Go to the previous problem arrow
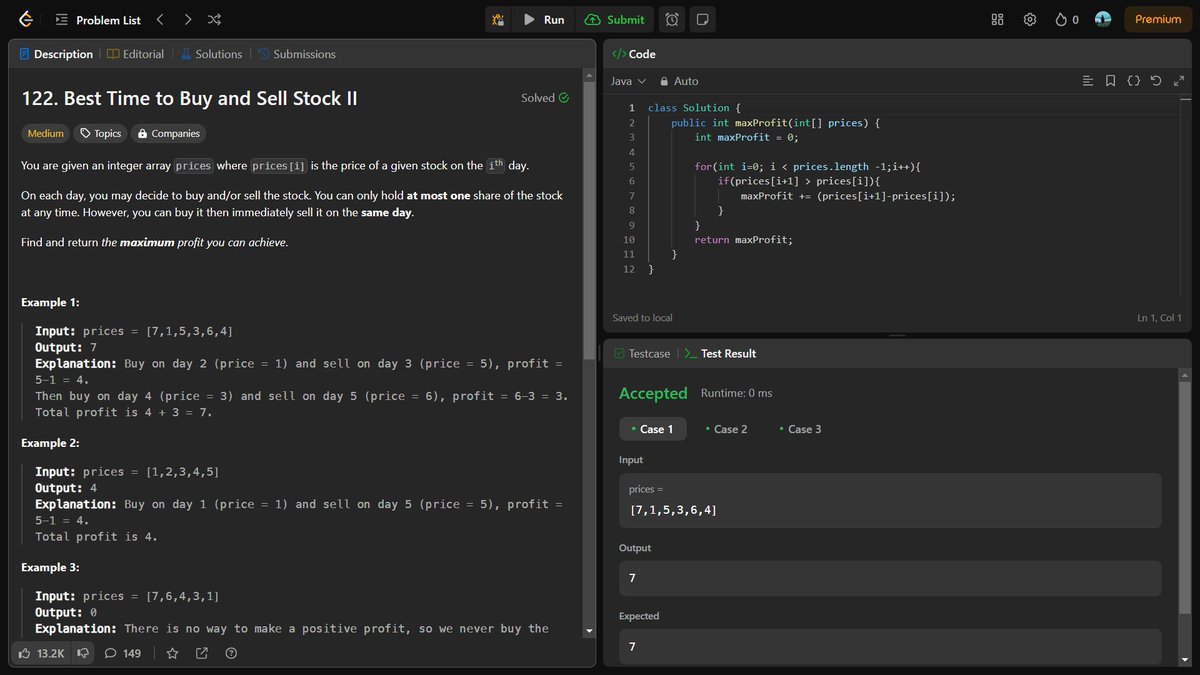The height and width of the screenshot is (675, 1200). coord(160,19)
